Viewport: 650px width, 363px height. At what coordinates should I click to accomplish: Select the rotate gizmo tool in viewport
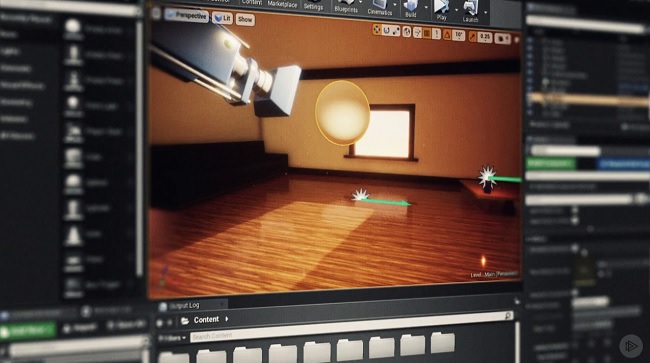click(387, 30)
